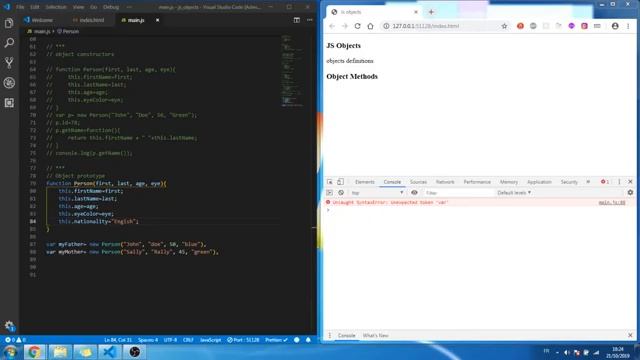Open the Selection menu in VS Code

point(56,7)
